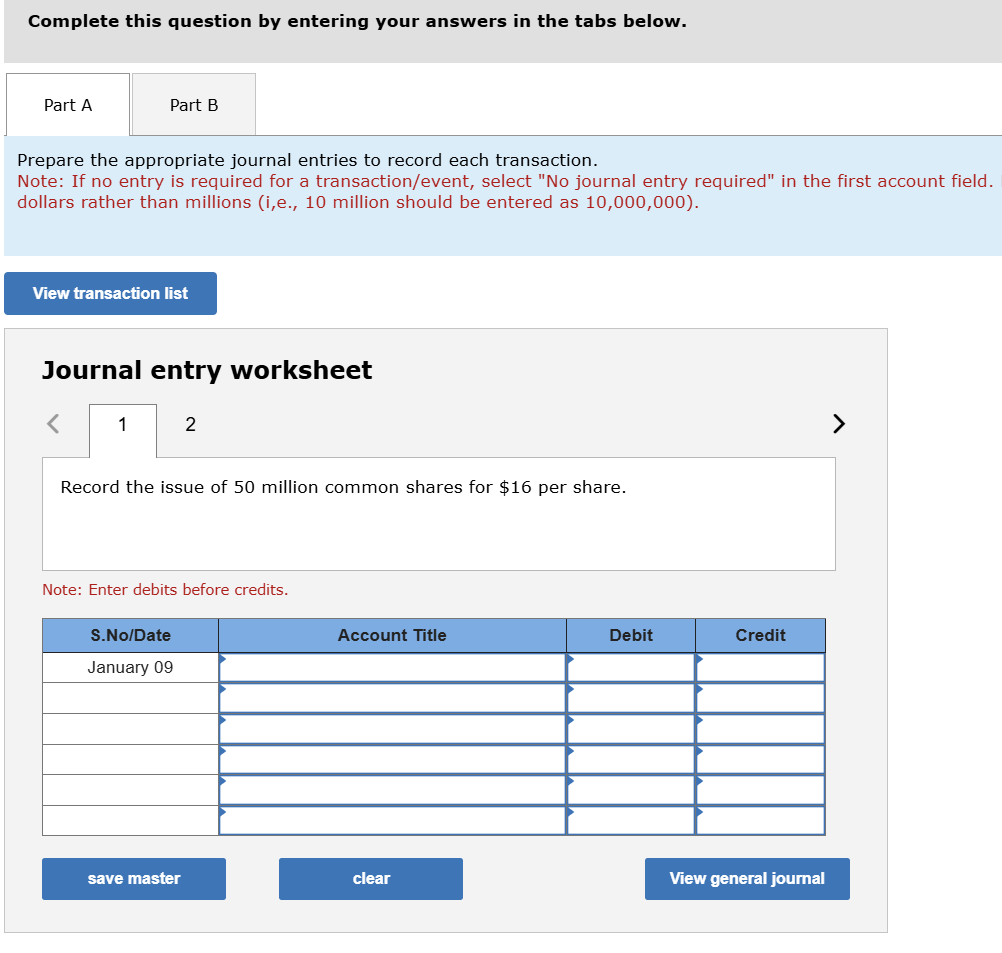
Task: Click the right navigation chevron
Action: pos(837,423)
